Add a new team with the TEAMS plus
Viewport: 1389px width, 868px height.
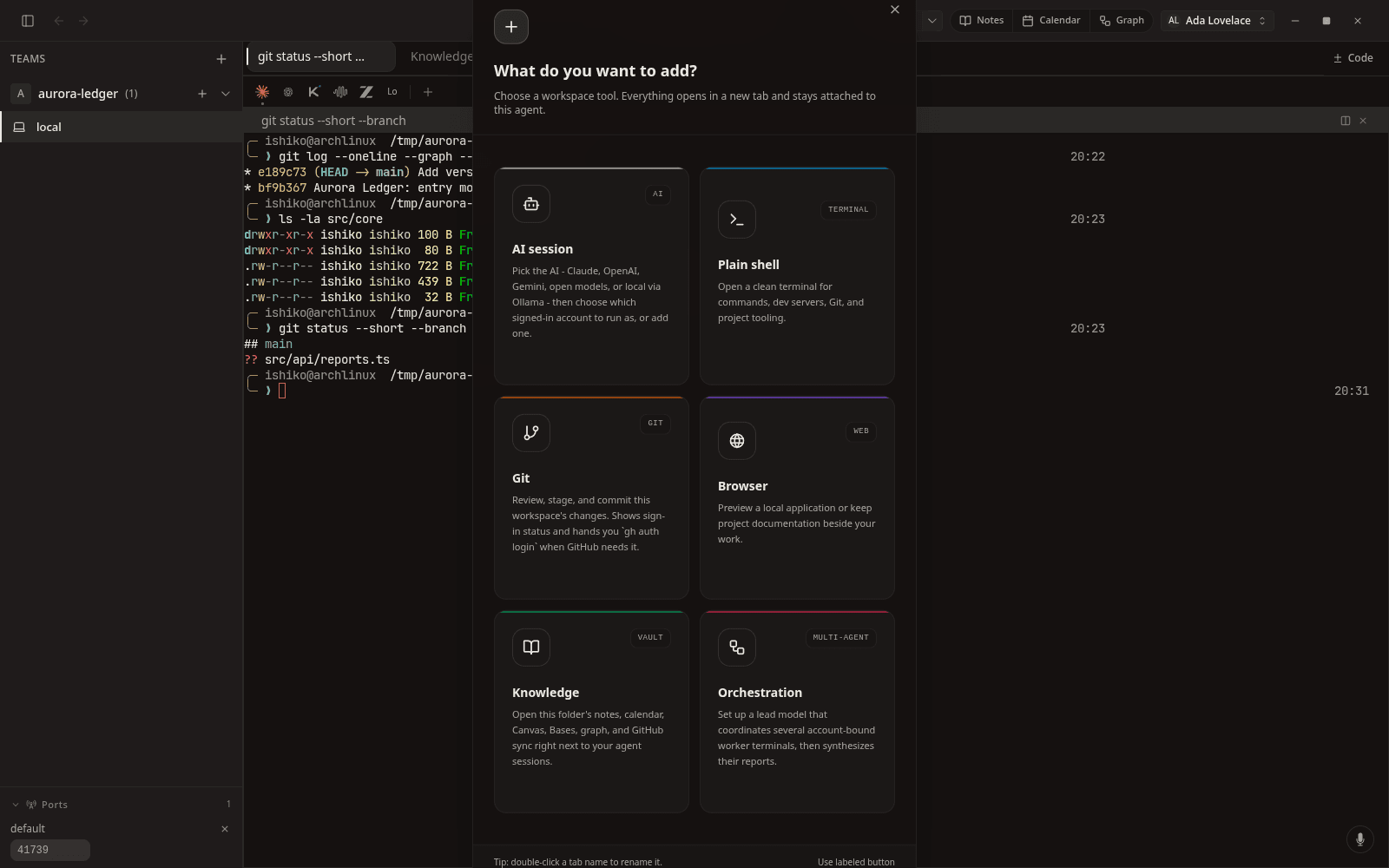point(221,59)
